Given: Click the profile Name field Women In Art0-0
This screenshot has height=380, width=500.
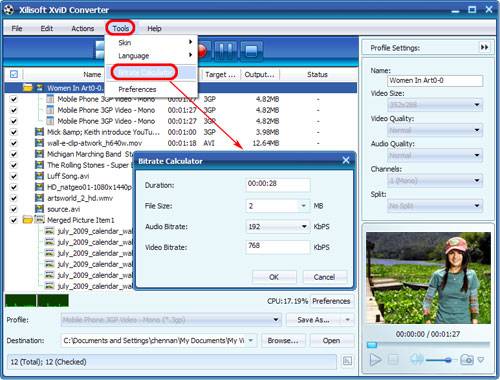Looking at the screenshot, I should pyautogui.click(x=435, y=80).
